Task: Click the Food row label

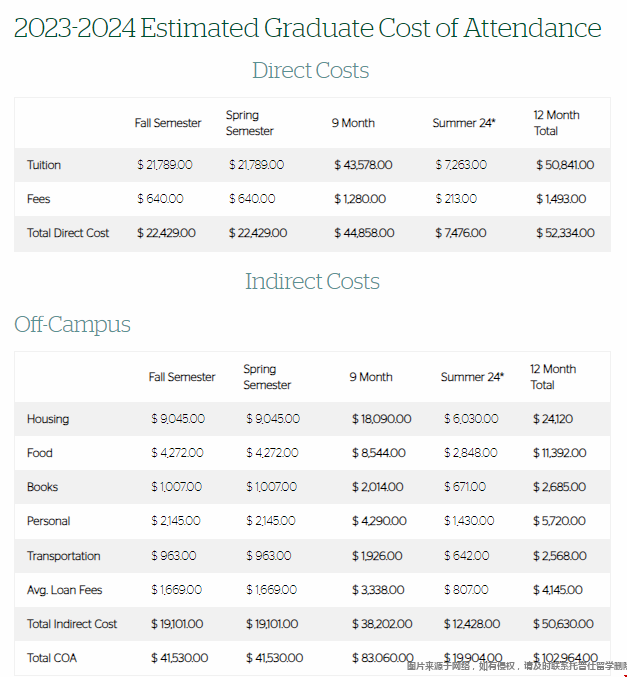Action: (39, 453)
